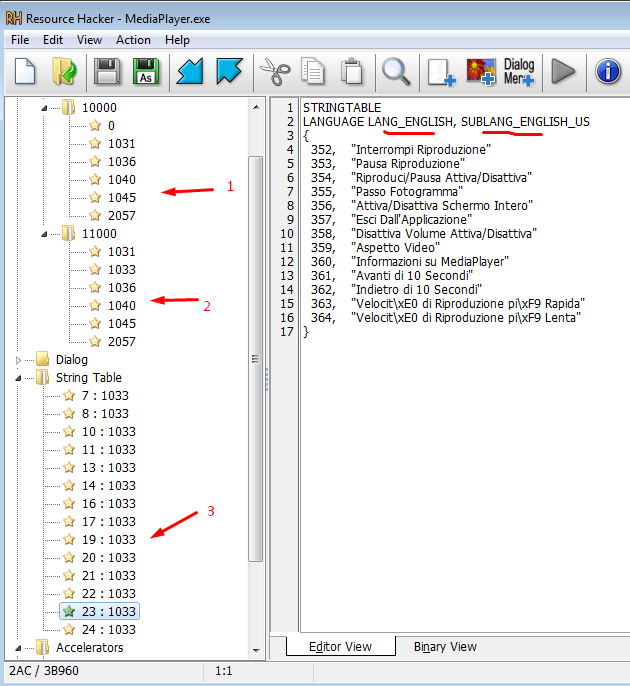Open the Action menu
630x686 pixels.
tap(133, 40)
